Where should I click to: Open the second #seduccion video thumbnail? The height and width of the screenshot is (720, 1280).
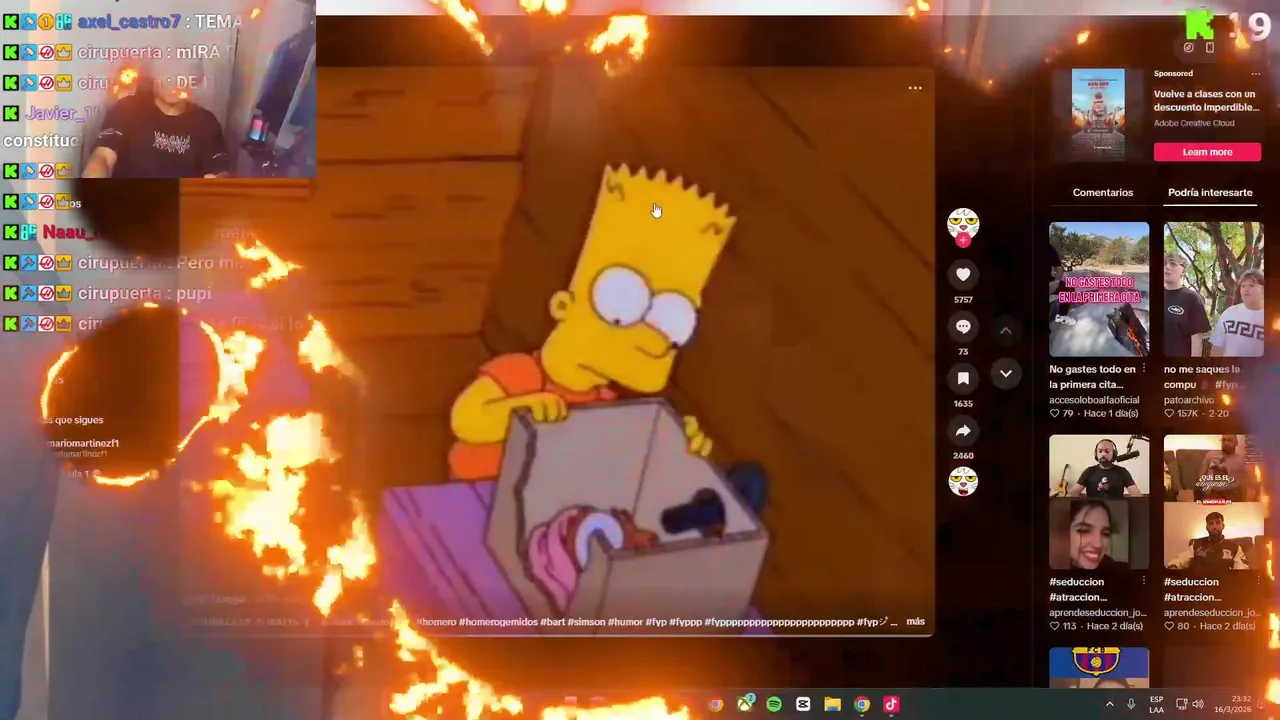point(1213,502)
